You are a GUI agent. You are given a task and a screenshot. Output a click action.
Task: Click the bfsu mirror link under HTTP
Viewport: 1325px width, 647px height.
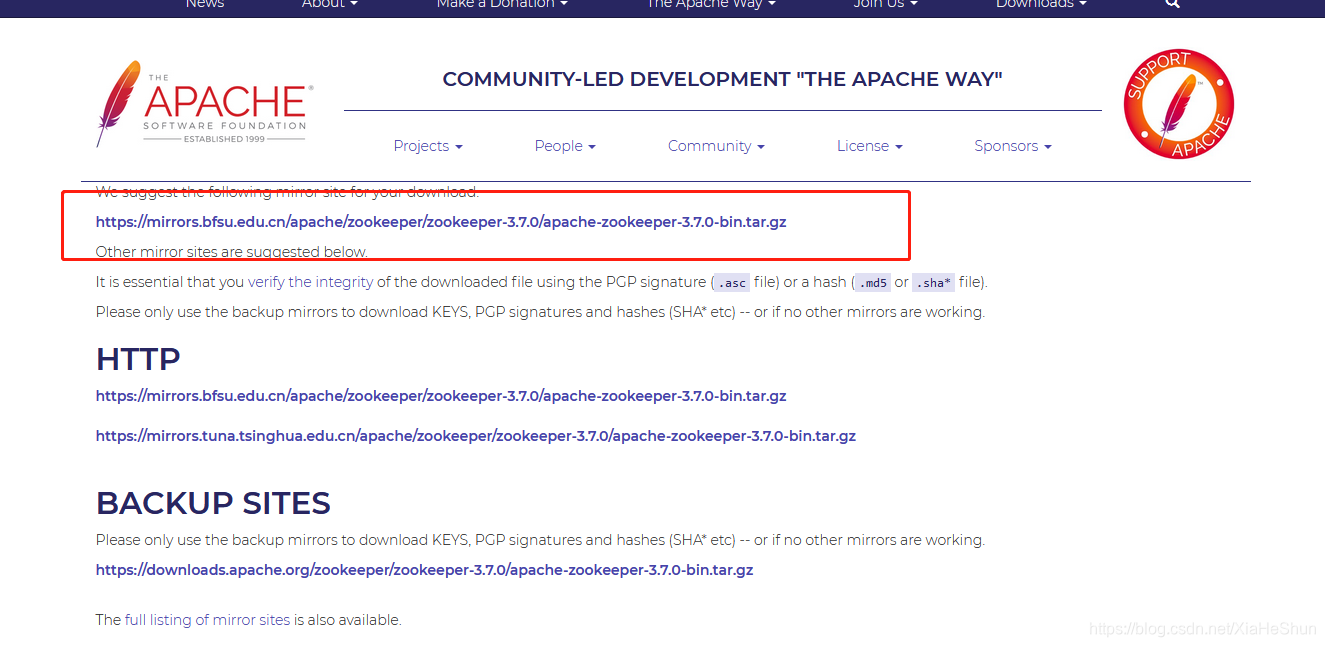tap(441, 396)
